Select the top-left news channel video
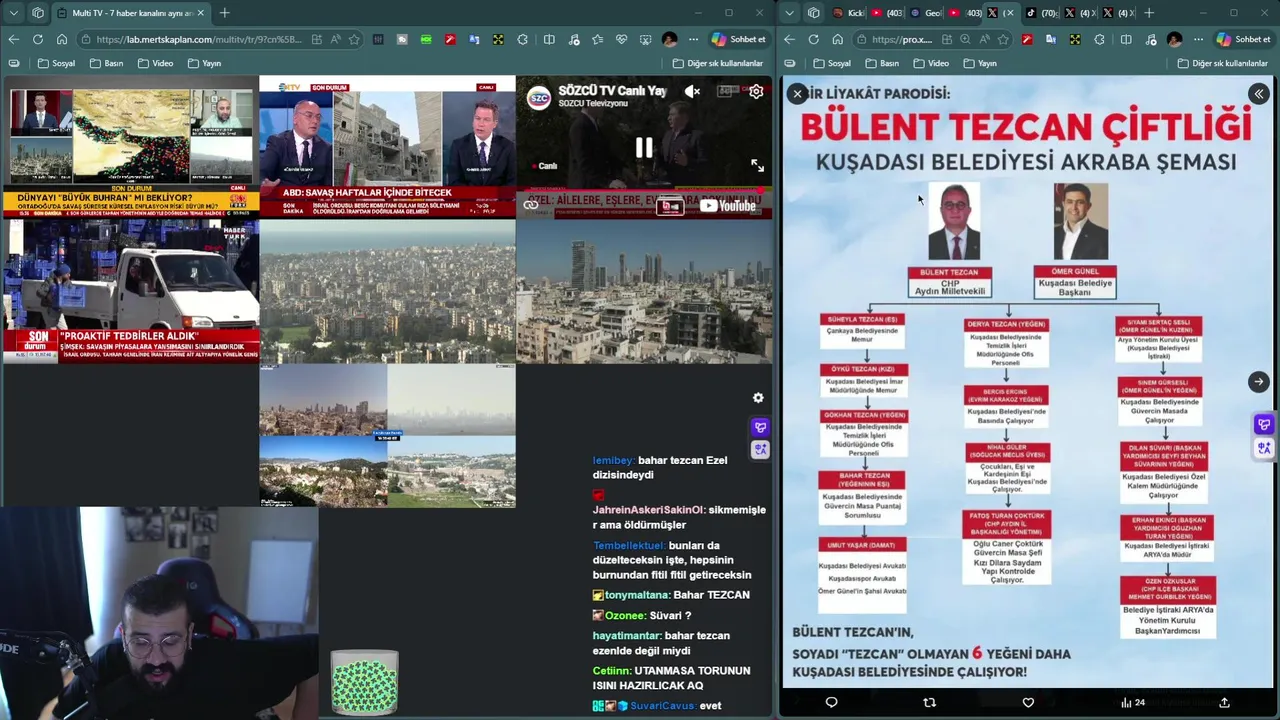 coord(131,147)
